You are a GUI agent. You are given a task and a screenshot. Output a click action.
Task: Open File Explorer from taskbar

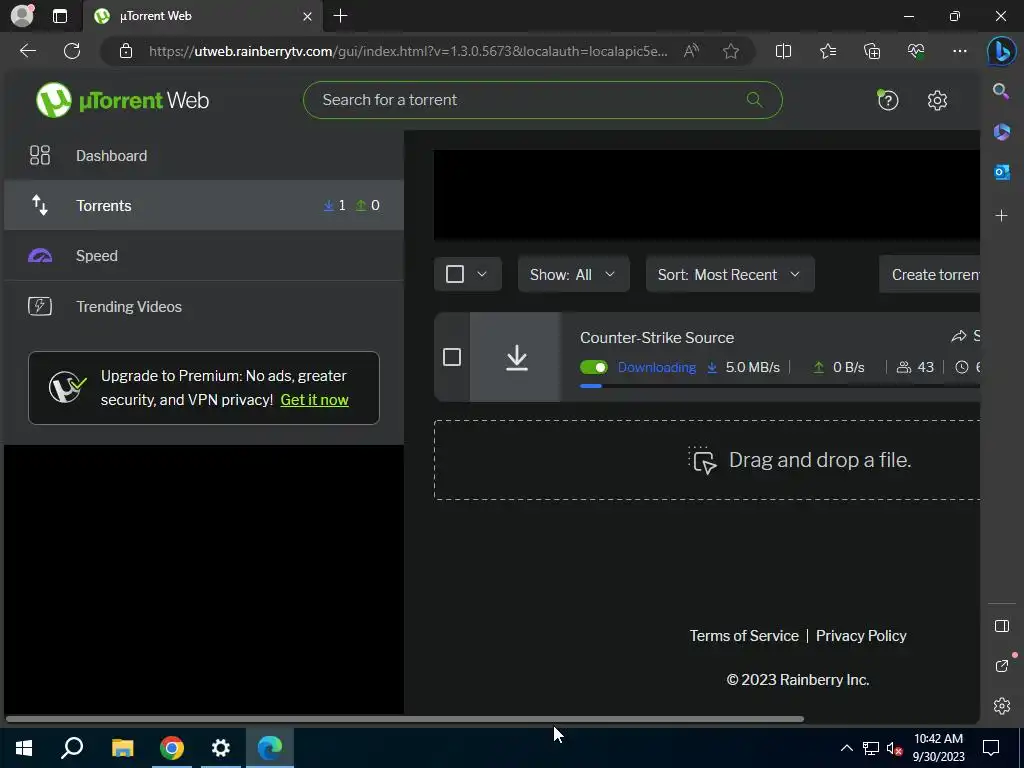click(122, 748)
